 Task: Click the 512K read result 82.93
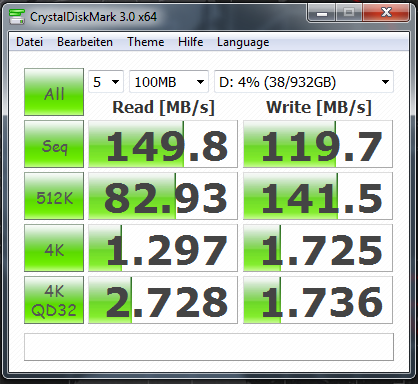coord(163,196)
